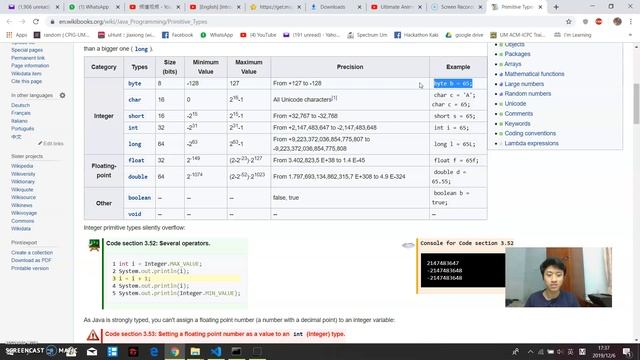The image size is (640, 360).
Task: Go to Keywords chapter
Action: [517, 123]
